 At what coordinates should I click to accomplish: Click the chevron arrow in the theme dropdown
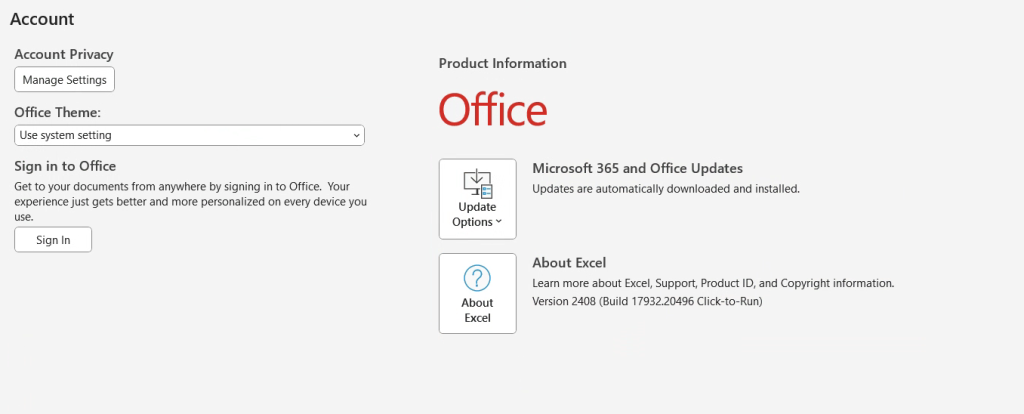click(x=356, y=135)
